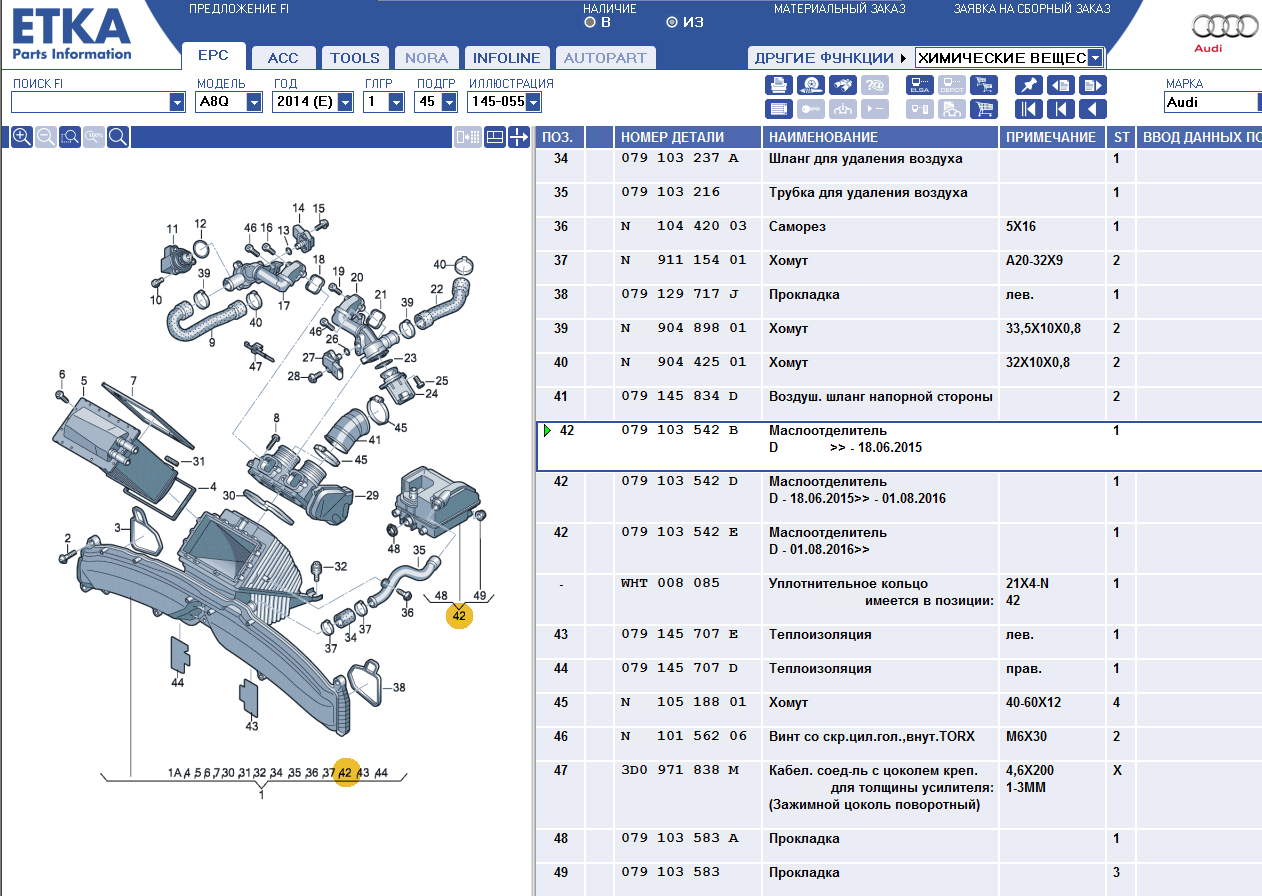Viewport: 1262px width, 896px height.
Task: Click the single shopping cart icon
Action: point(984,109)
